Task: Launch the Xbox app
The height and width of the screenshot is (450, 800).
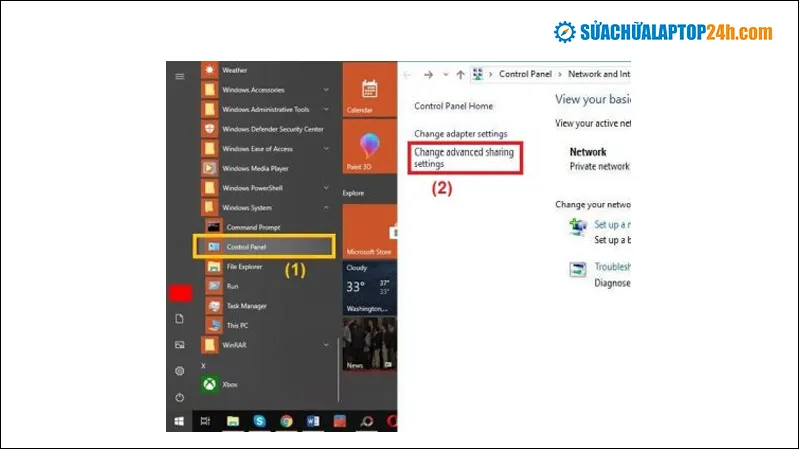Action: (230, 384)
